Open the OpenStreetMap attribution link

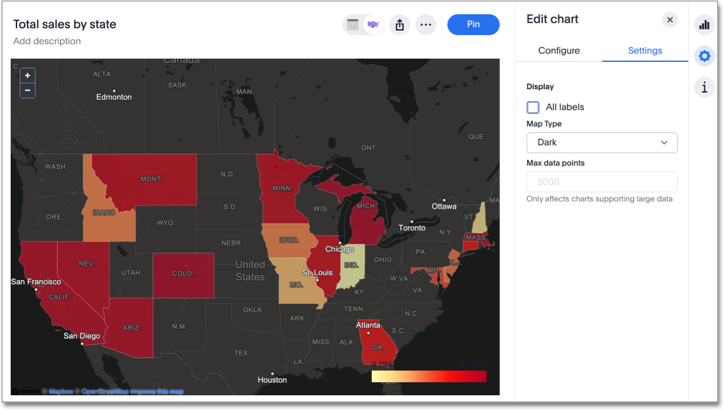pos(105,391)
